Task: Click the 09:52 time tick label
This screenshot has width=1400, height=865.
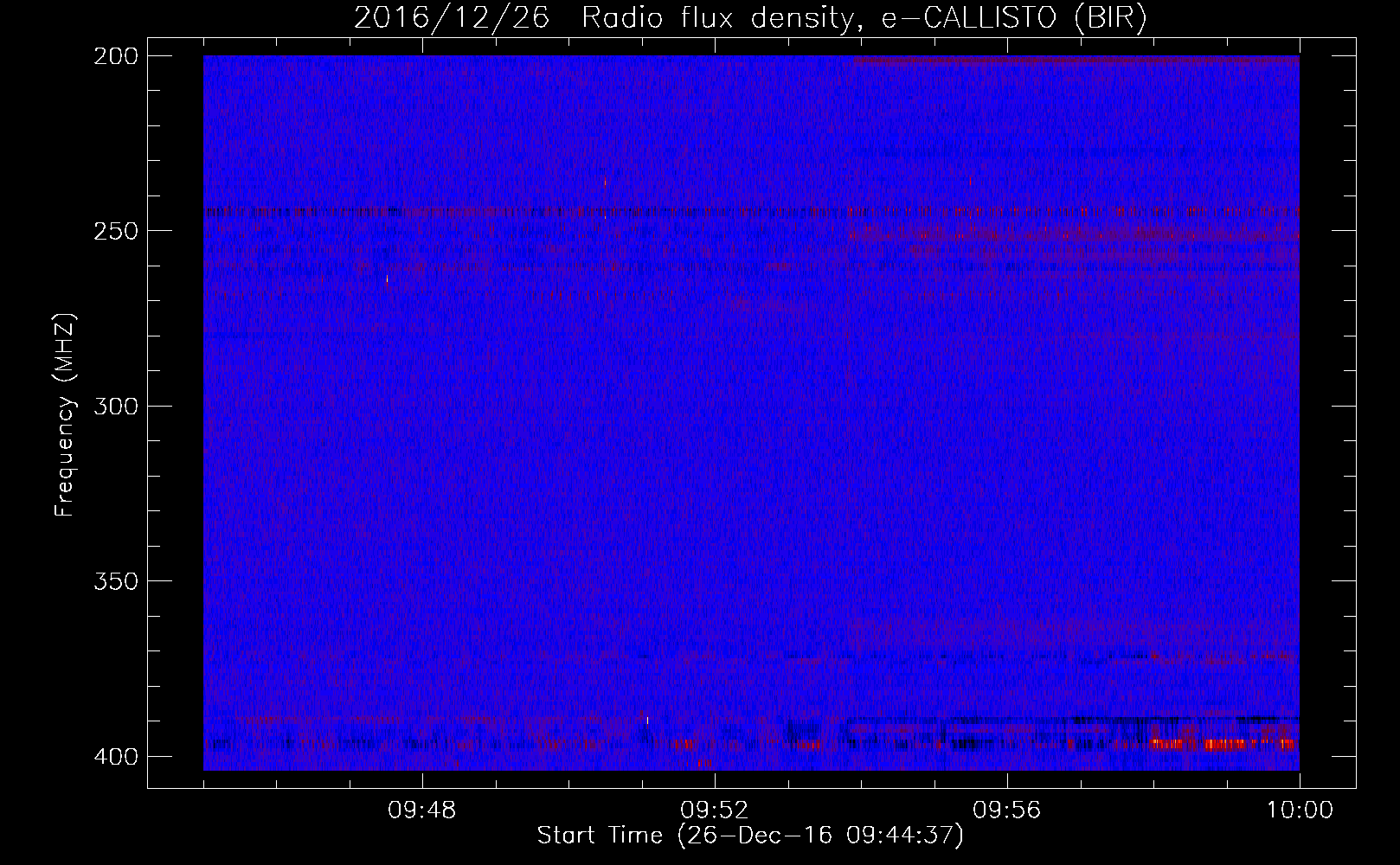Action: (715, 811)
